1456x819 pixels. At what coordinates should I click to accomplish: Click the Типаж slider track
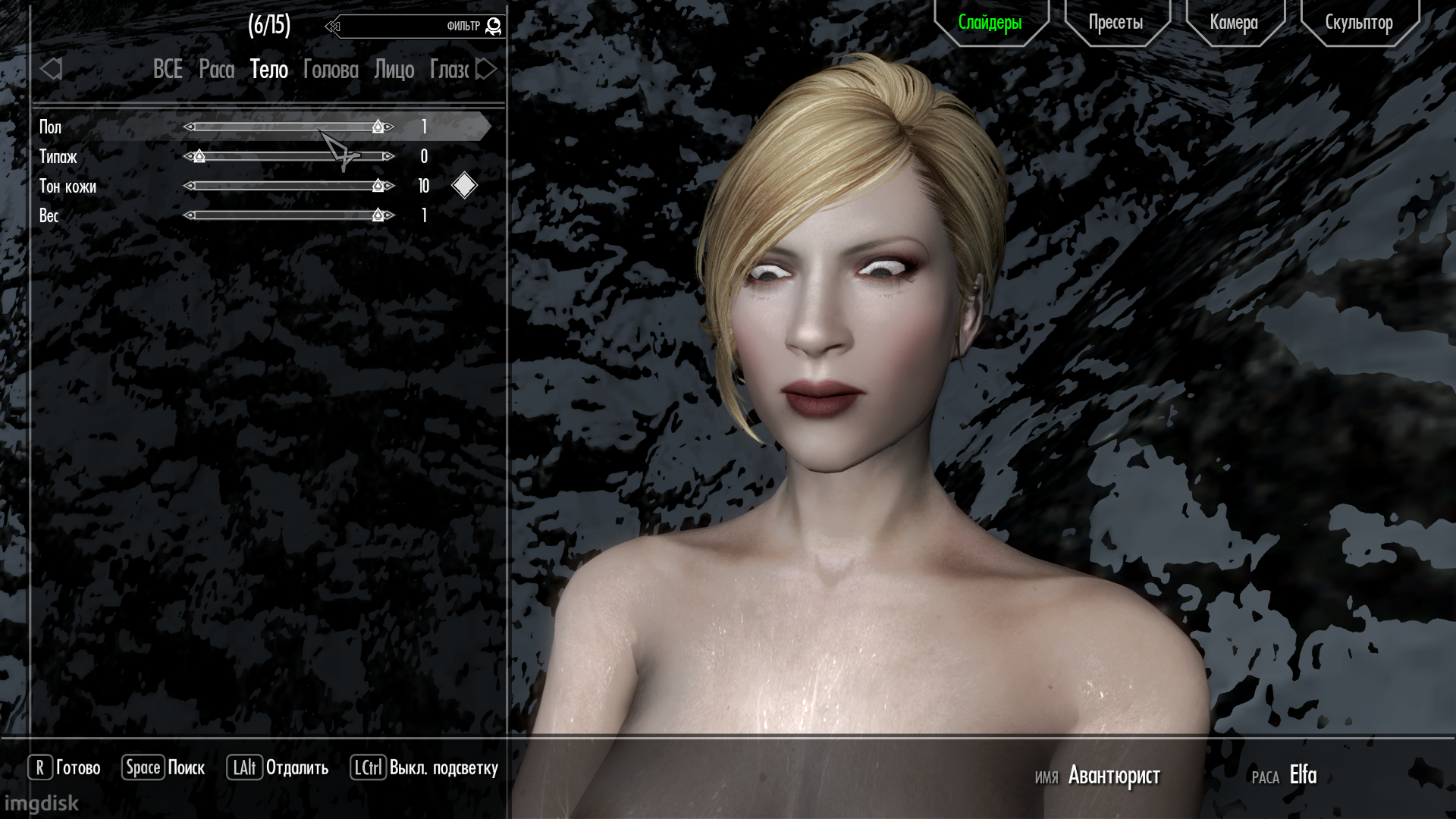[289, 157]
